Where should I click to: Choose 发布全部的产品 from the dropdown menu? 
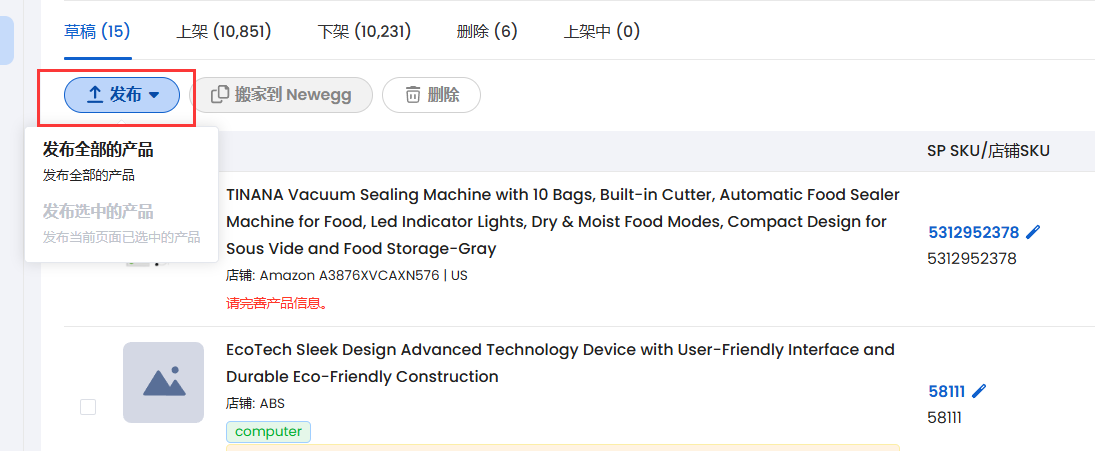coord(98,151)
